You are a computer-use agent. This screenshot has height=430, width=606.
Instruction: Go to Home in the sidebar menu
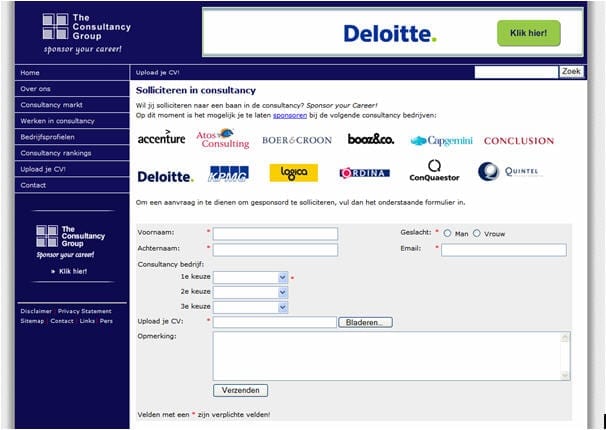pos(72,73)
